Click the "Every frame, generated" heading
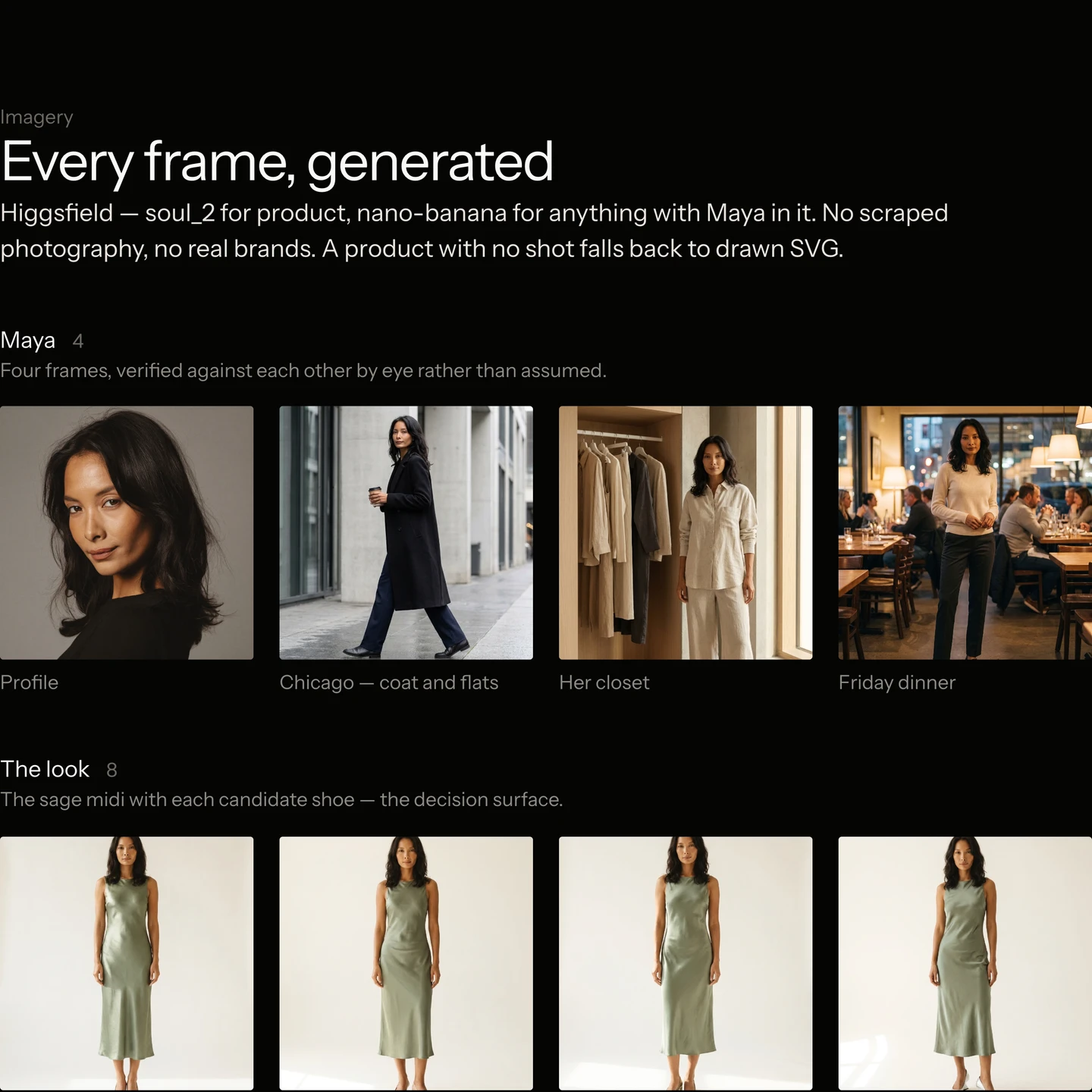 [278, 162]
